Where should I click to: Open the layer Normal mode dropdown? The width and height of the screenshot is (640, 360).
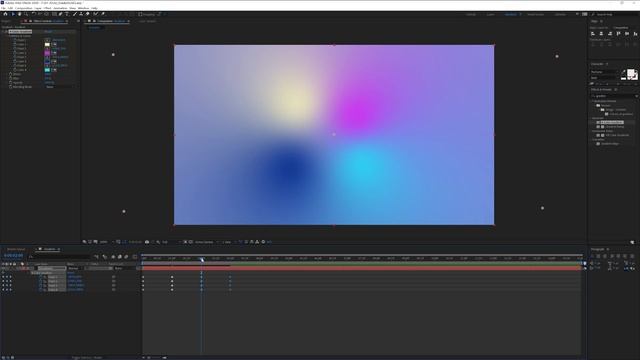[x=76, y=268]
